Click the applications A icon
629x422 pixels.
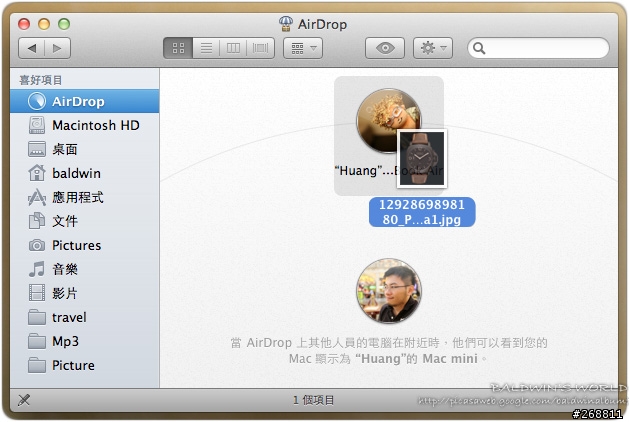(x=37, y=197)
